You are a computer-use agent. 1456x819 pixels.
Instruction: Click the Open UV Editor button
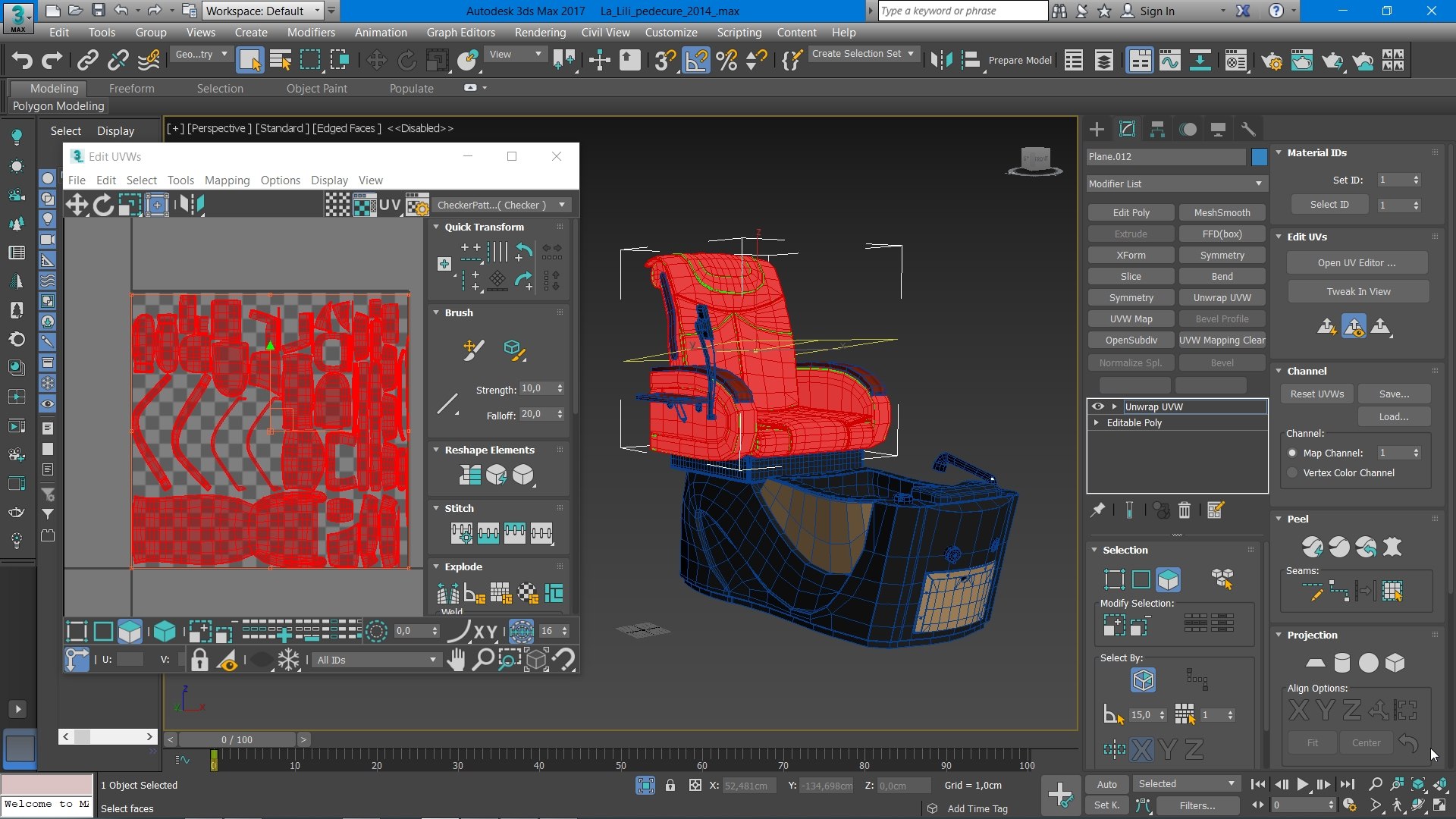(1357, 262)
